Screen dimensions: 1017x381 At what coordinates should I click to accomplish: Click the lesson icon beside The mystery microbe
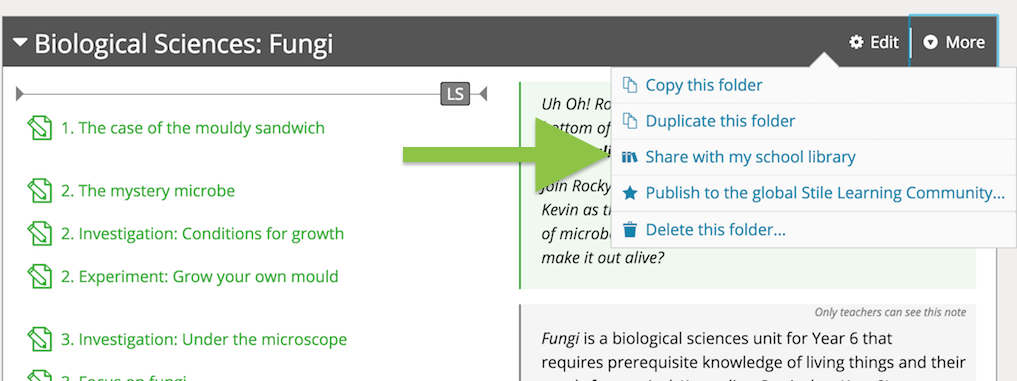point(40,191)
